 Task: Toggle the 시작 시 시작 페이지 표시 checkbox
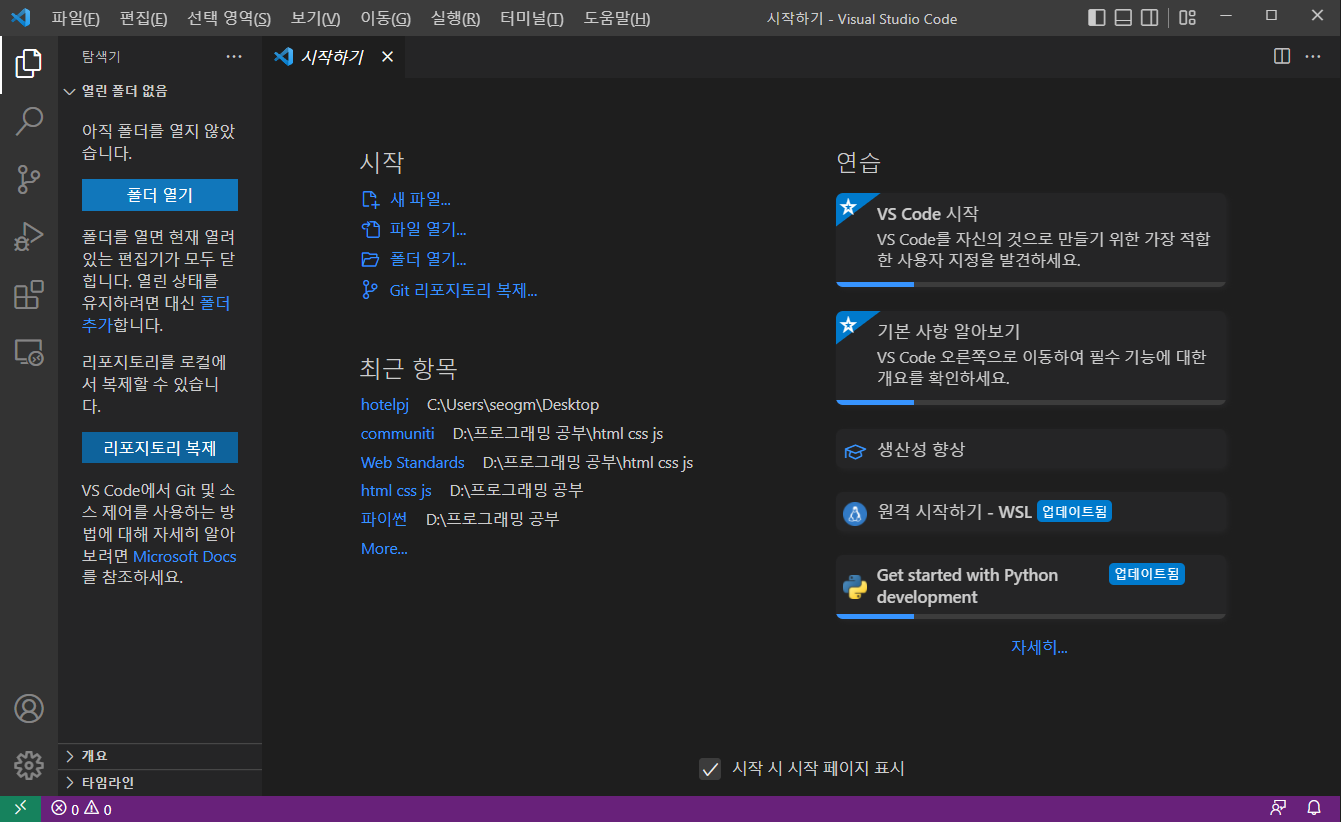click(x=710, y=769)
